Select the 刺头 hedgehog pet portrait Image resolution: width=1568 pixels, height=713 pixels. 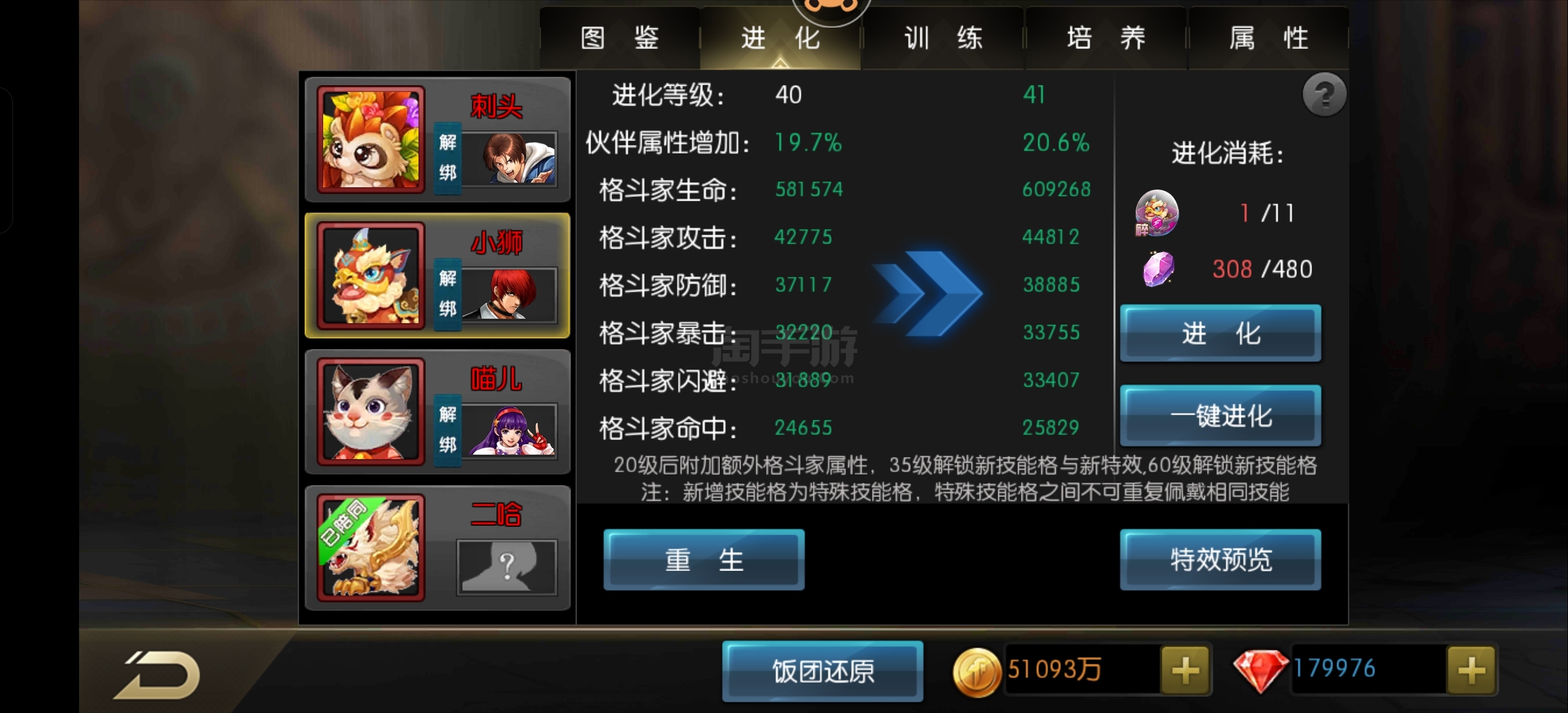point(371,139)
